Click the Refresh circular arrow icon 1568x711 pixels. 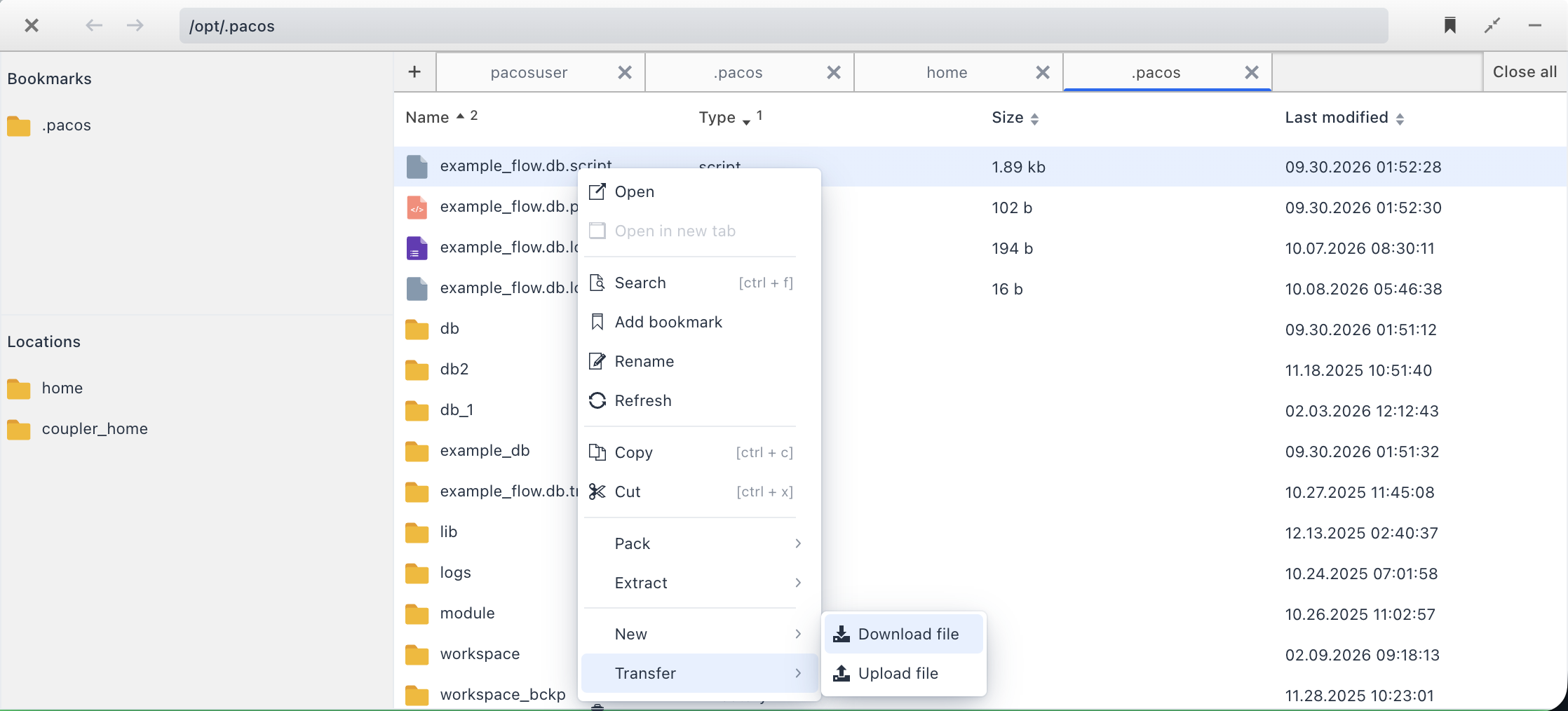(597, 400)
